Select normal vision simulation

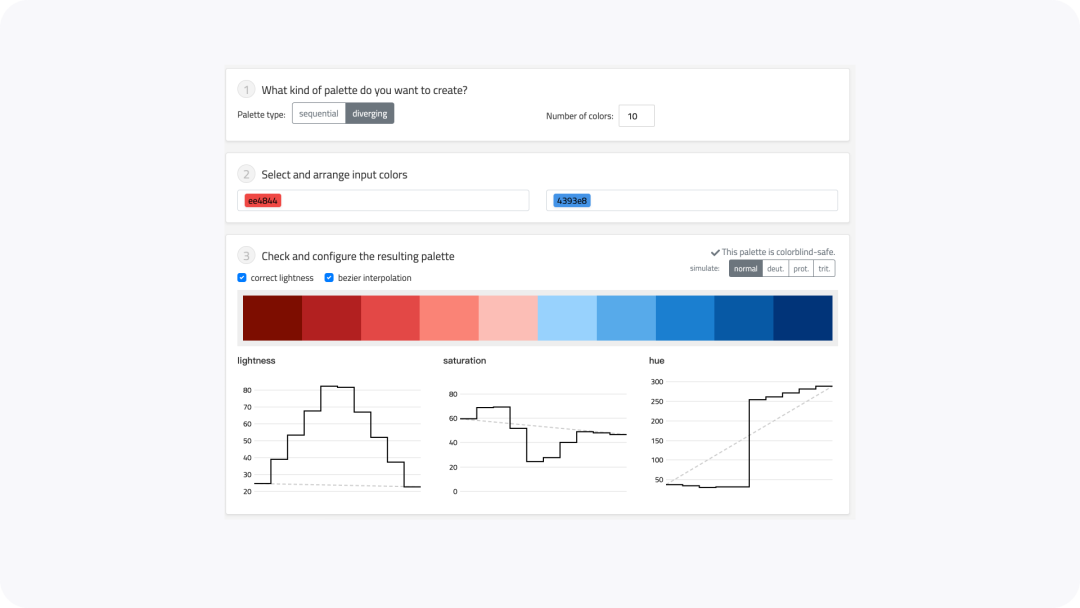(x=745, y=269)
